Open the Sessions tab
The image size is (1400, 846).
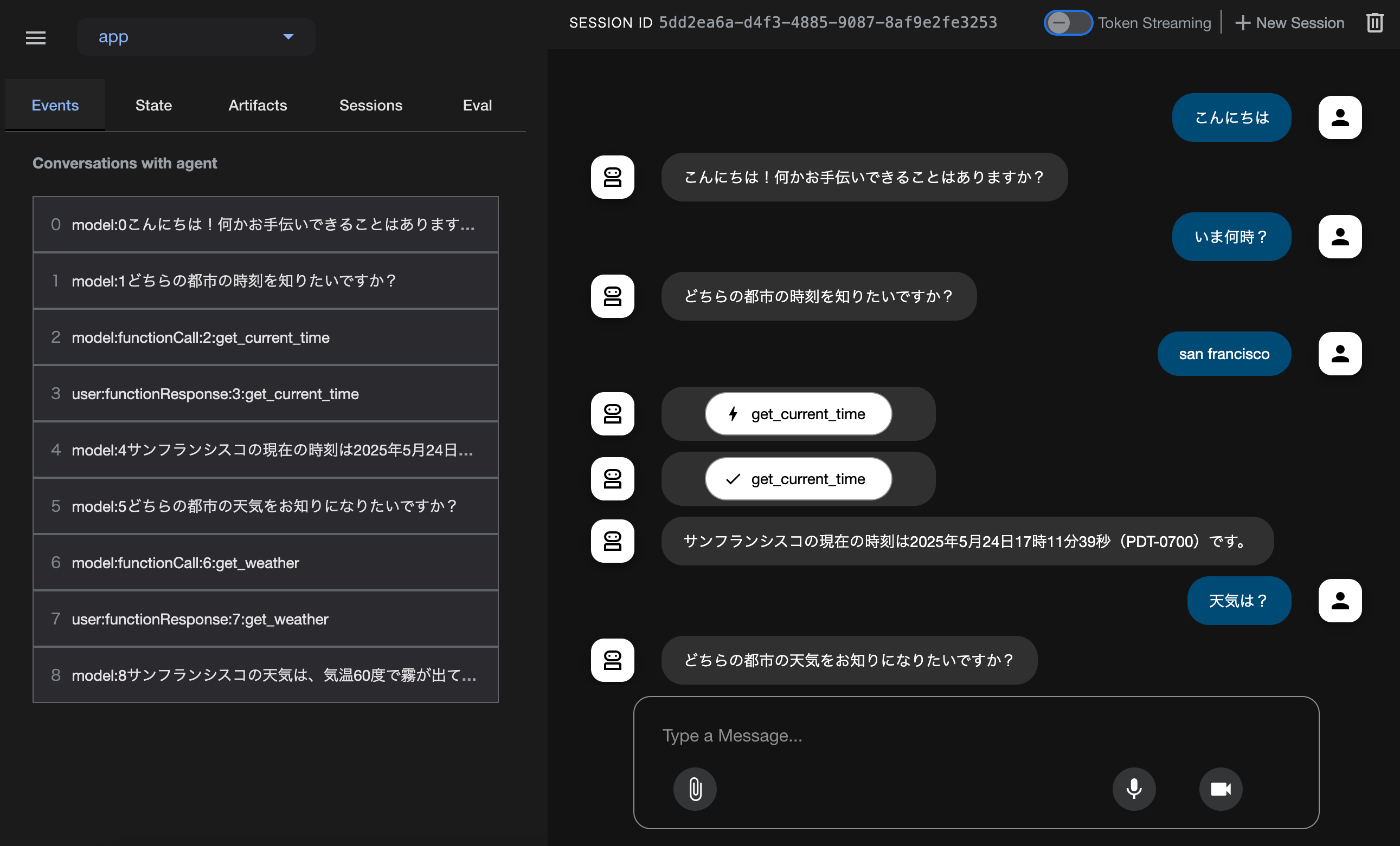371,105
